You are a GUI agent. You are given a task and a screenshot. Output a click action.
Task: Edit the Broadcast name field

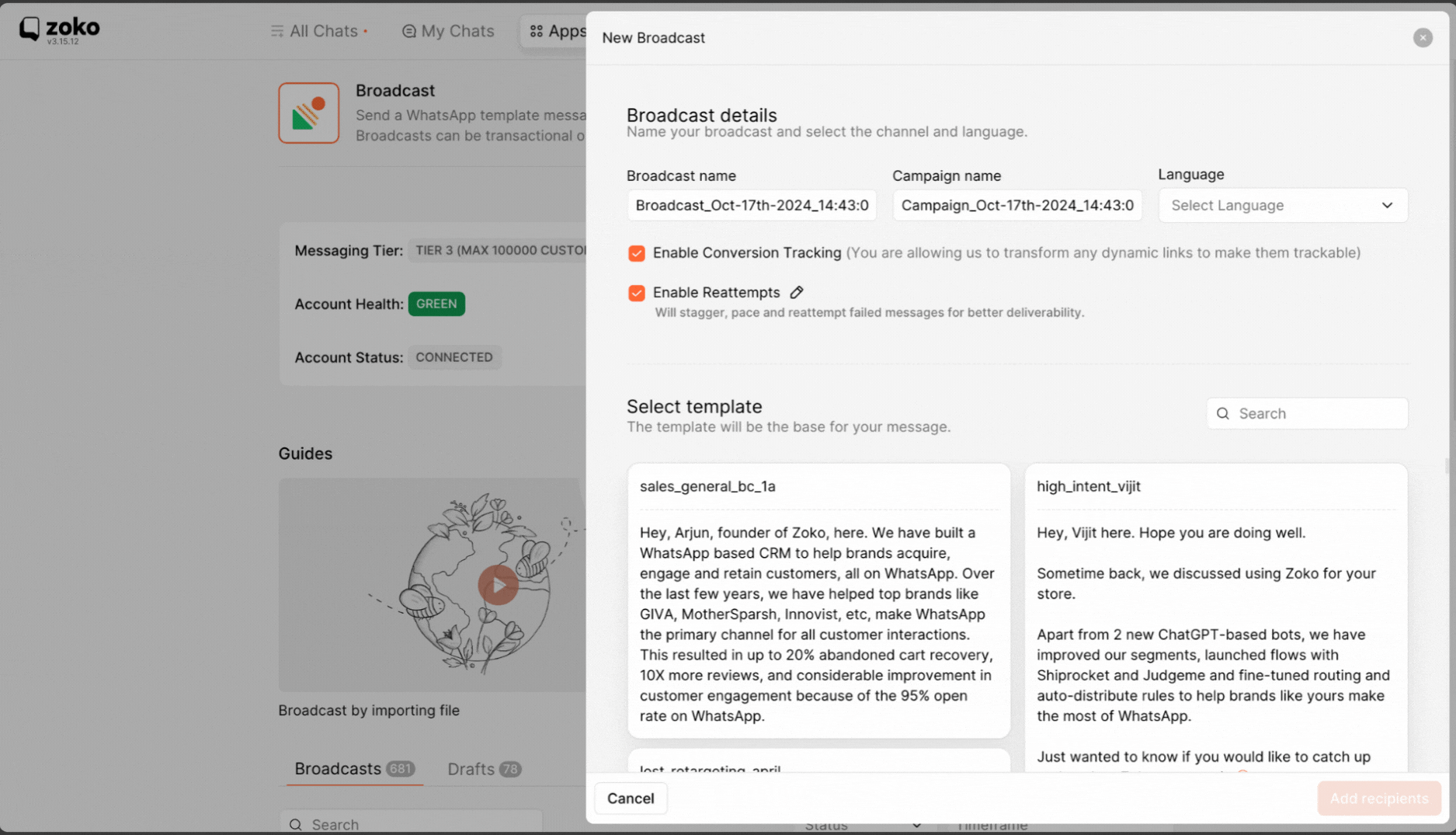[x=752, y=205]
